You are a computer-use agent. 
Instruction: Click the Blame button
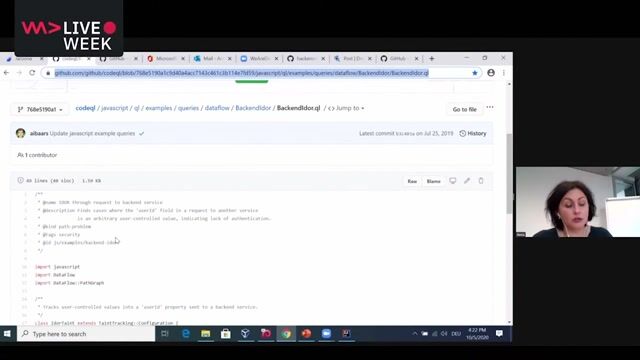coord(433,181)
